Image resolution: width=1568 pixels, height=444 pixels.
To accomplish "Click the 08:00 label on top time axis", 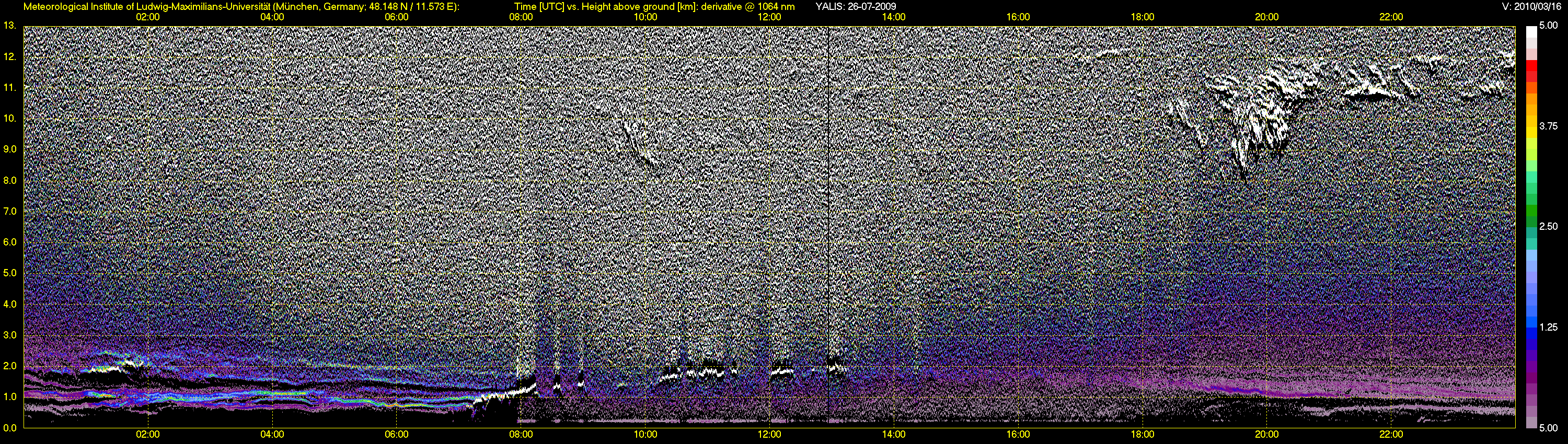I will click(521, 17).
